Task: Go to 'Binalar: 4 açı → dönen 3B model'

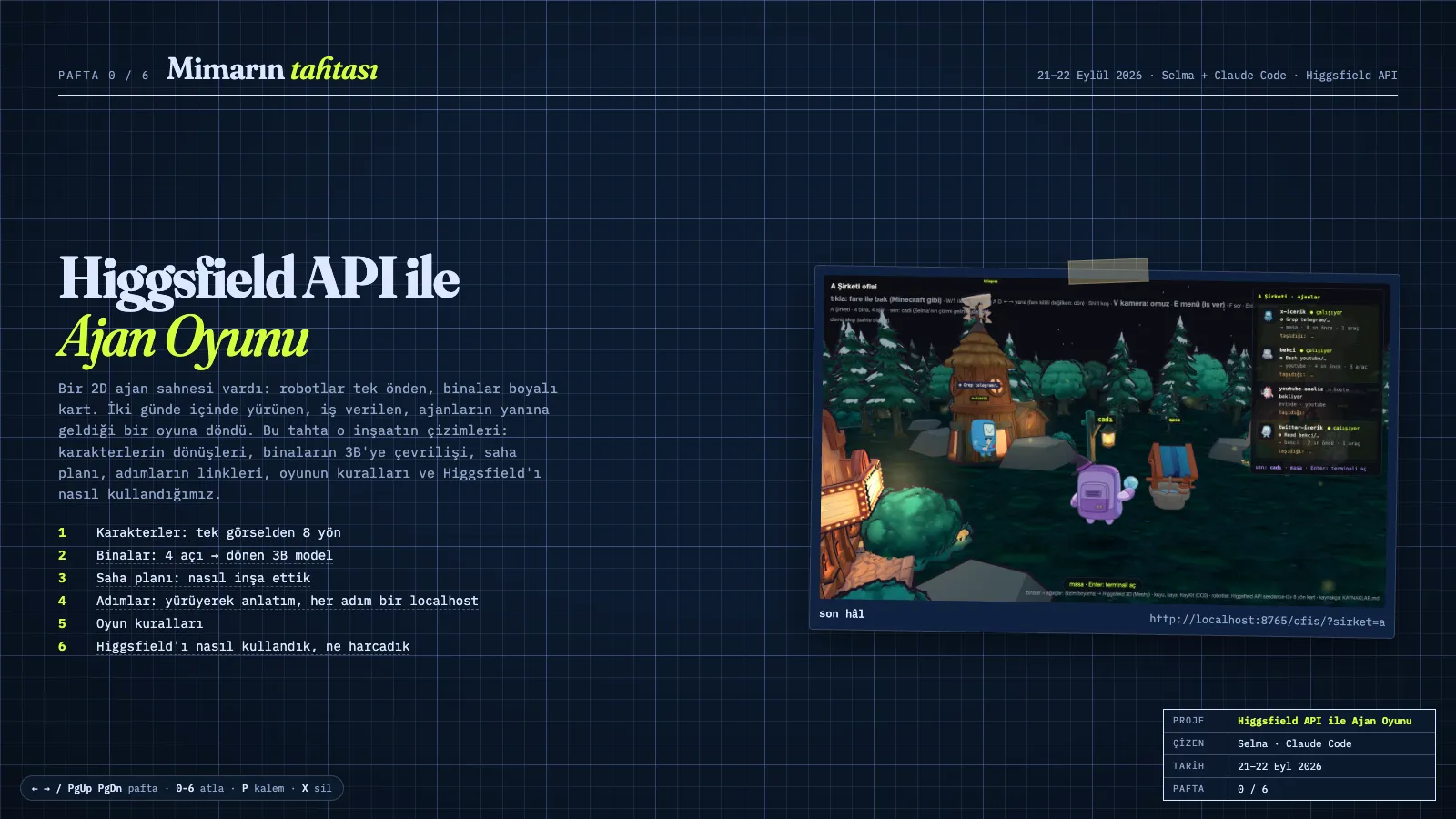Action: click(215, 555)
